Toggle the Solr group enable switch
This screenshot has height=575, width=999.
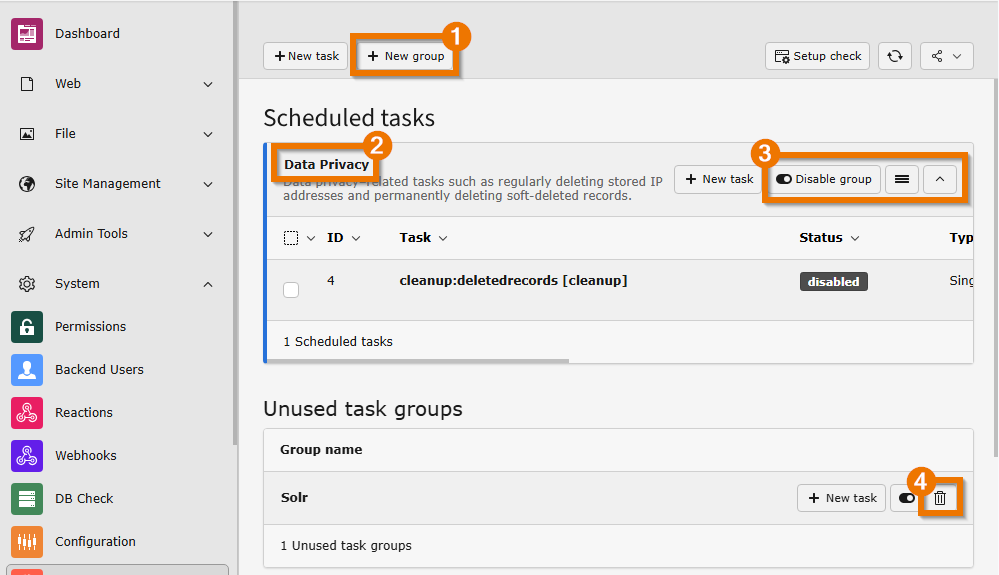(907, 498)
